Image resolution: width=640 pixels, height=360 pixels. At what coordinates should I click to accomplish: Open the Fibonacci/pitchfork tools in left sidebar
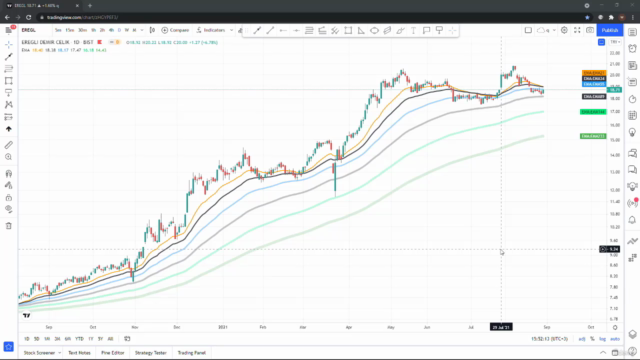(9, 69)
